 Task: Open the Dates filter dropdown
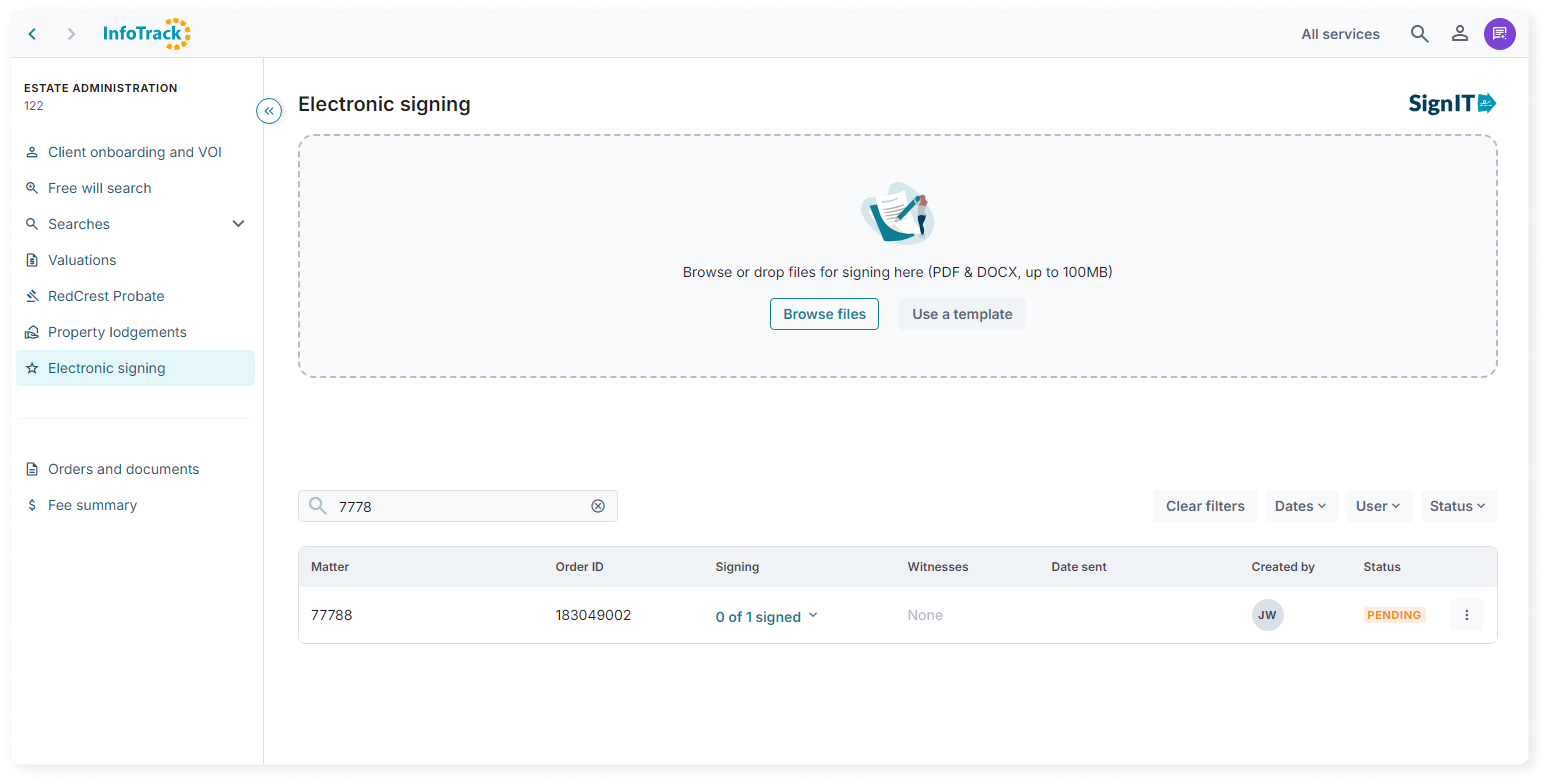pos(1300,506)
